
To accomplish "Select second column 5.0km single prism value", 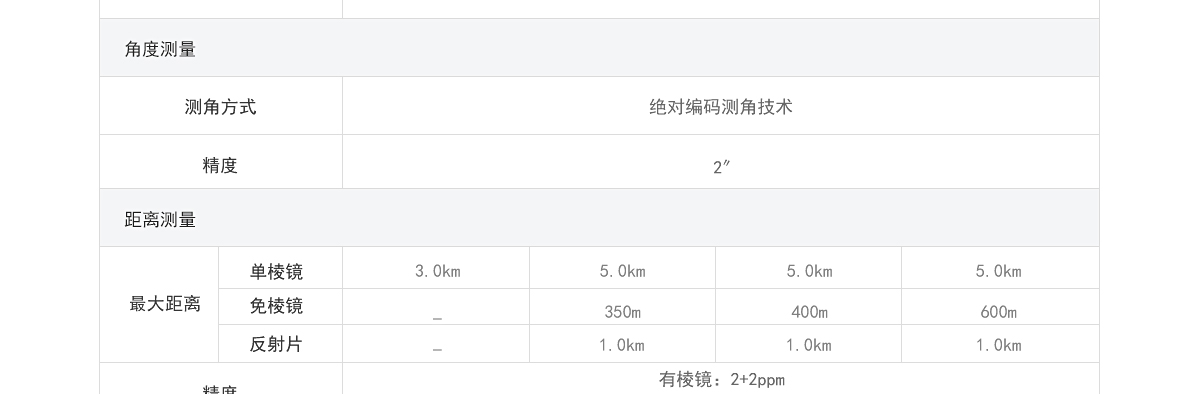I will click(x=622, y=271).
